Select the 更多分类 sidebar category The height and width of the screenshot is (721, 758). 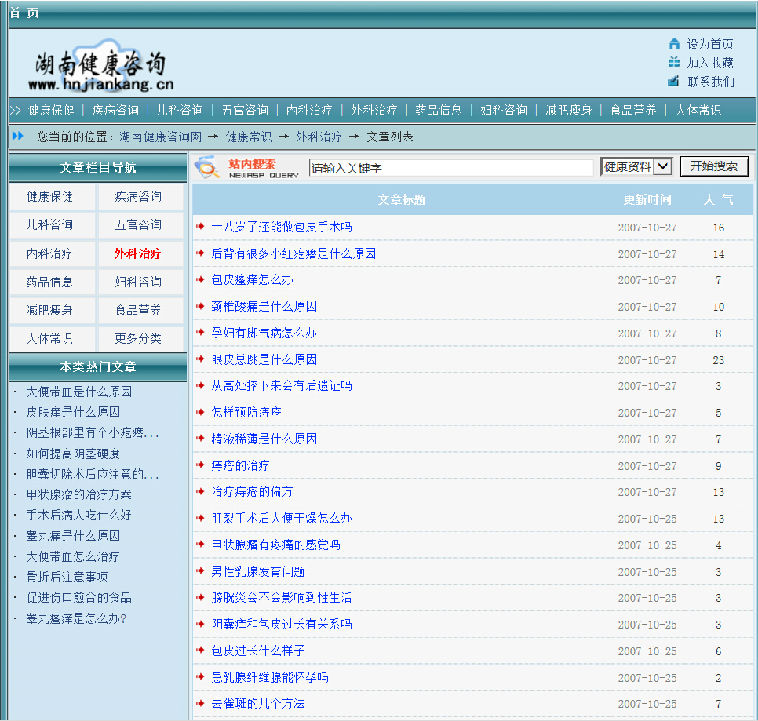coord(138,338)
